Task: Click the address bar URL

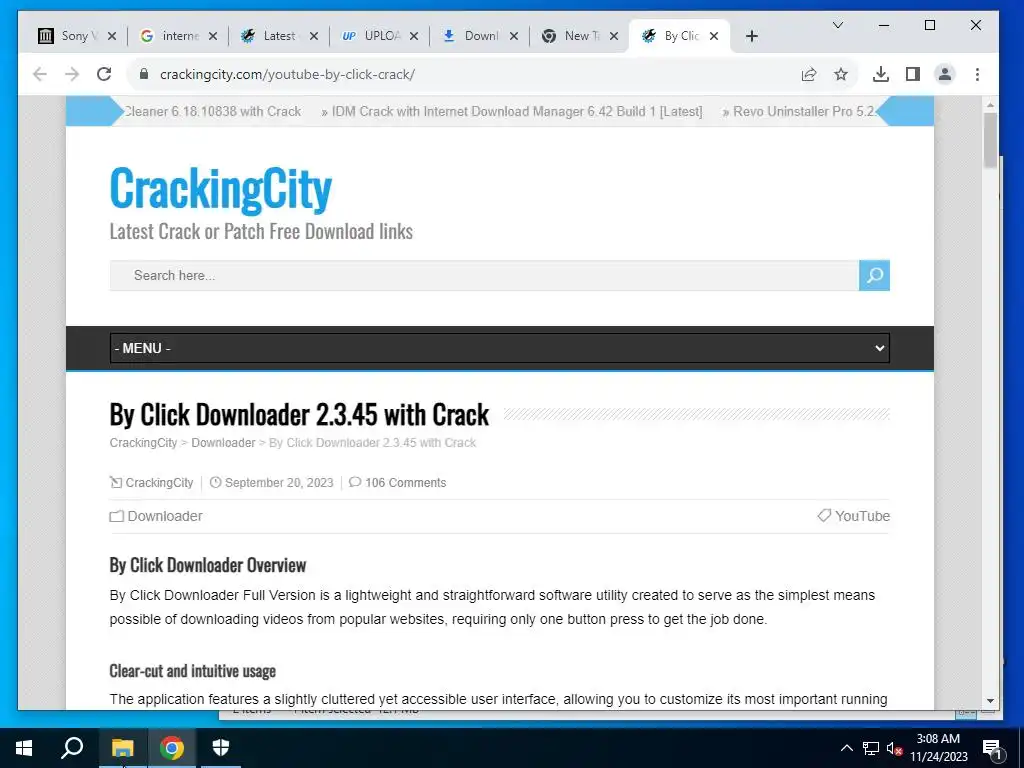Action: click(287, 74)
